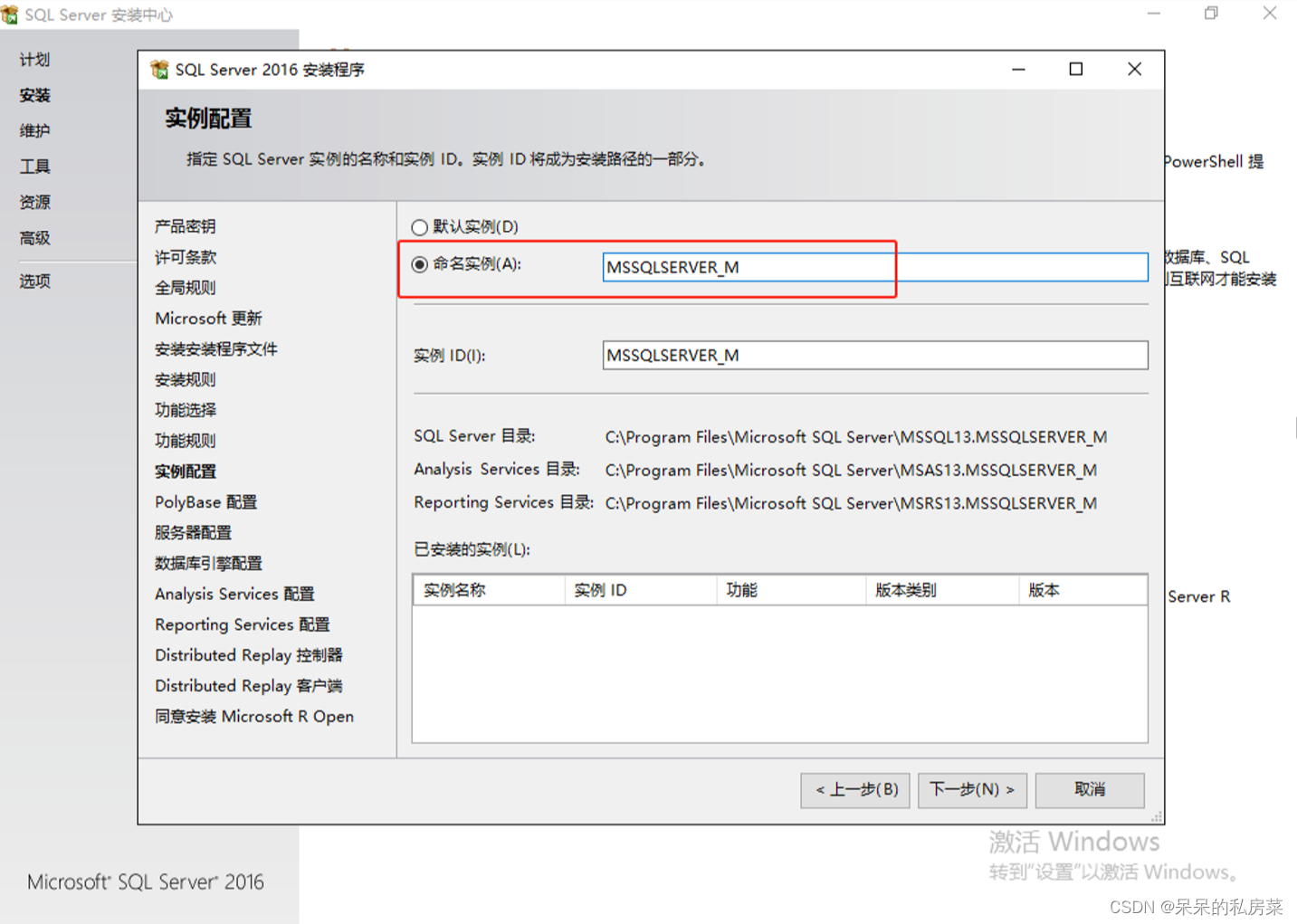The height and width of the screenshot is (924, 1297).
Task: Click the 许可条款 setup step
Action: point(185,257)
